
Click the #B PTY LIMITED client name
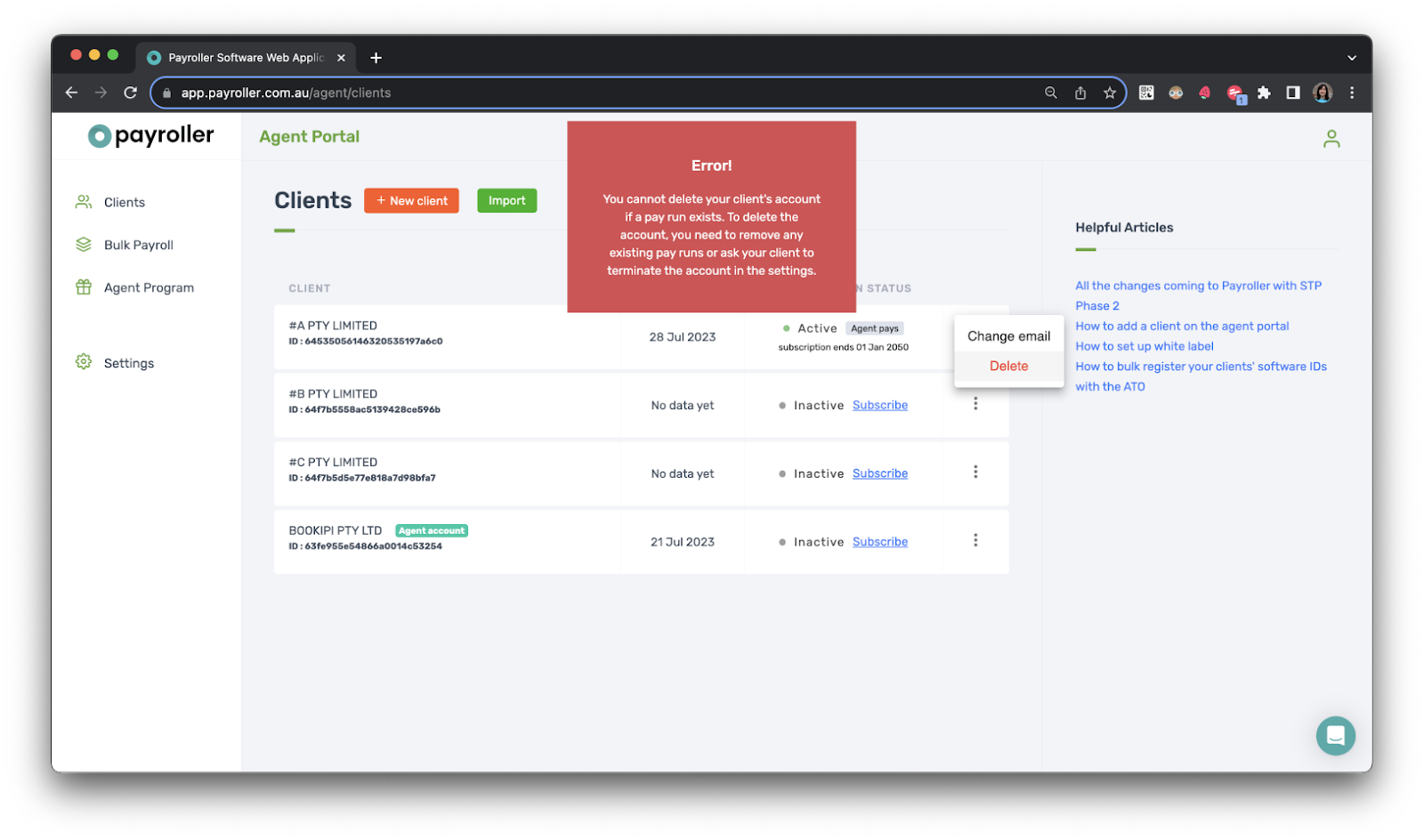333,394
